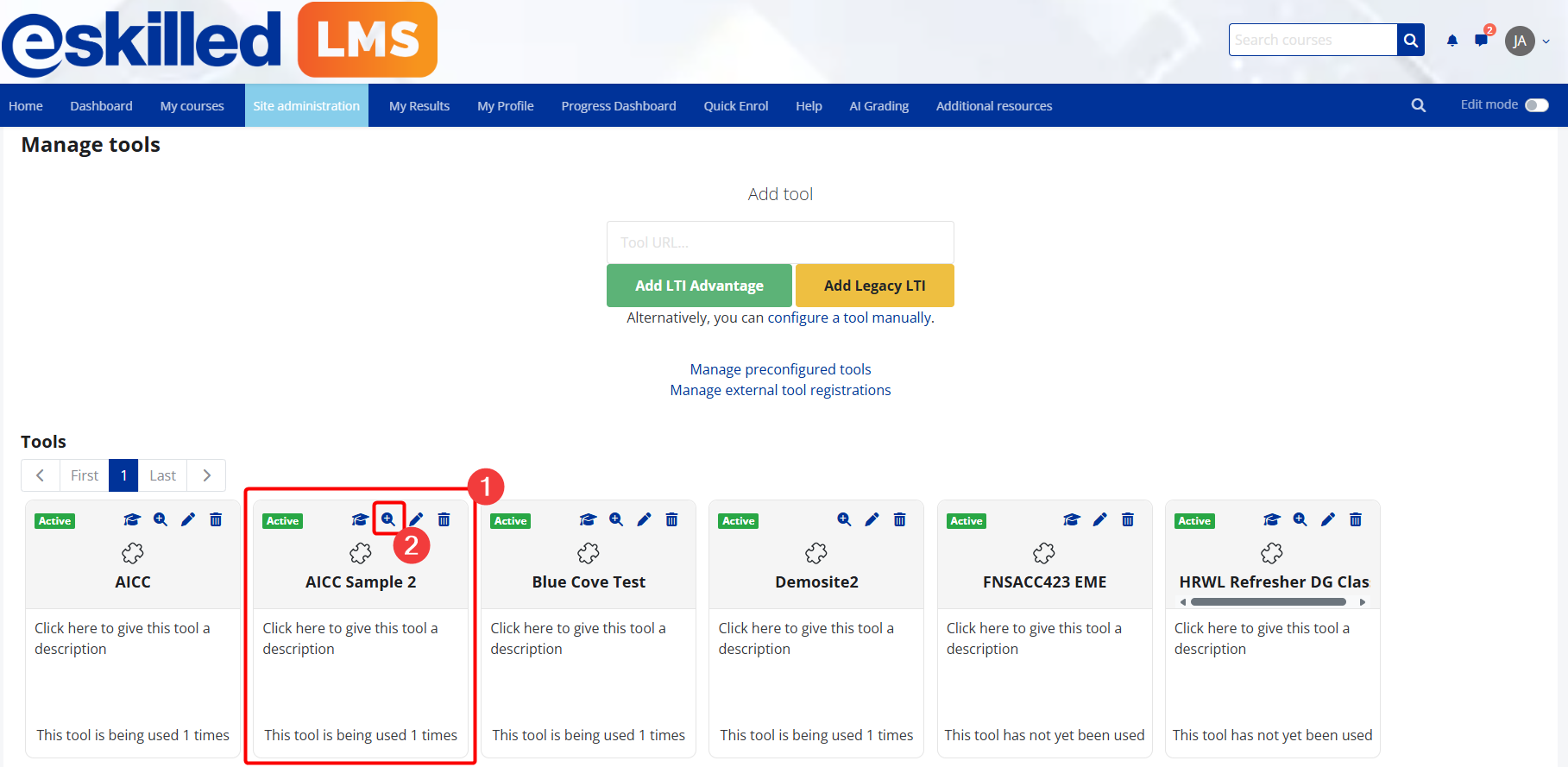Delete the HRWL Refresher DG tool

(1355, 519)
